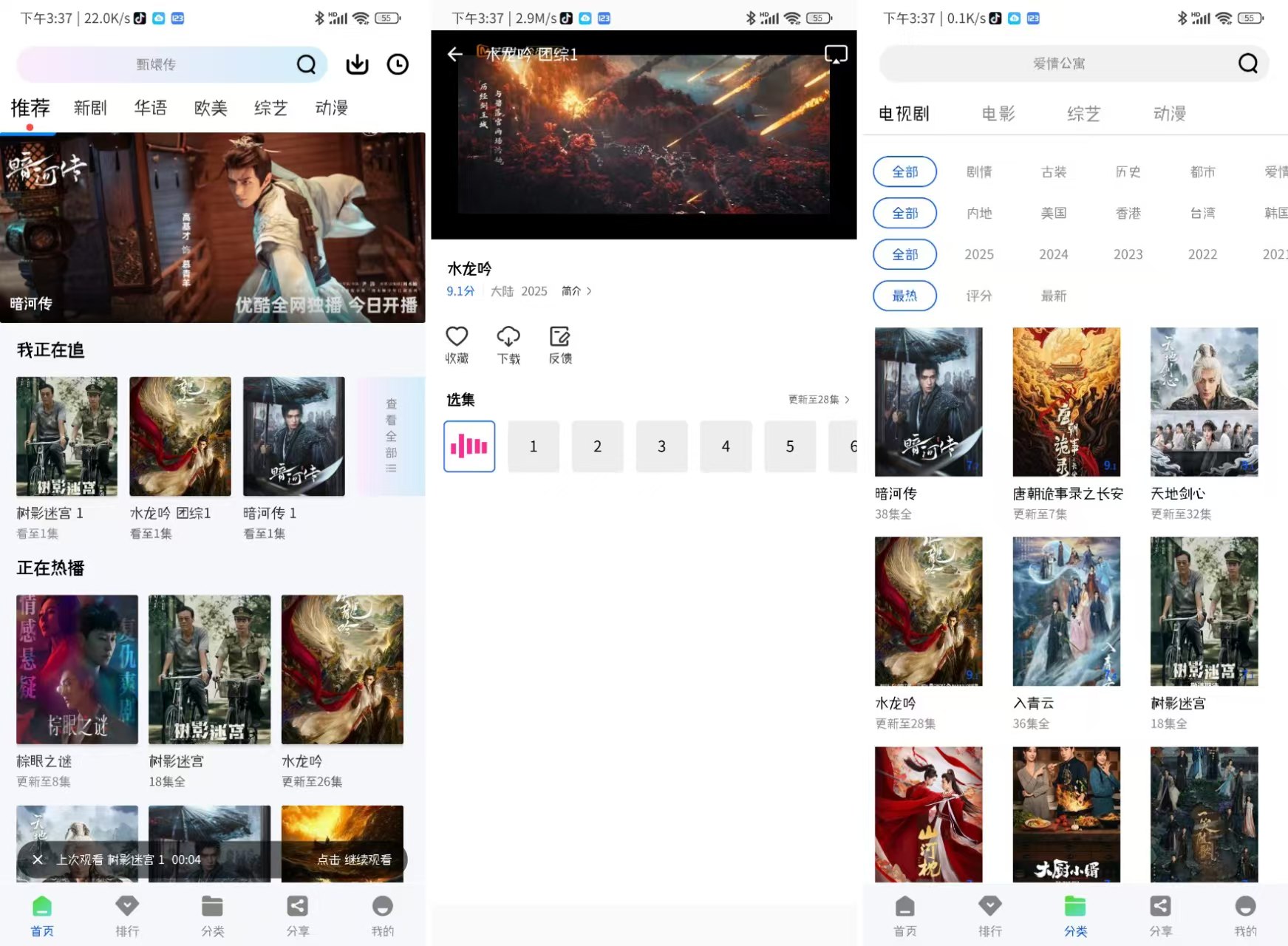Switch to the 综艺 tab on home

[x=270, y=108]
